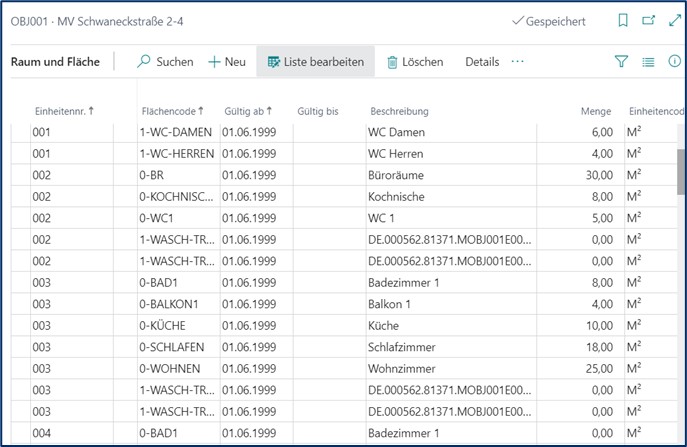Viewport: 687px width, 447px height.
Task: Open the info factbox icon
Action: (x=673, y=62)
